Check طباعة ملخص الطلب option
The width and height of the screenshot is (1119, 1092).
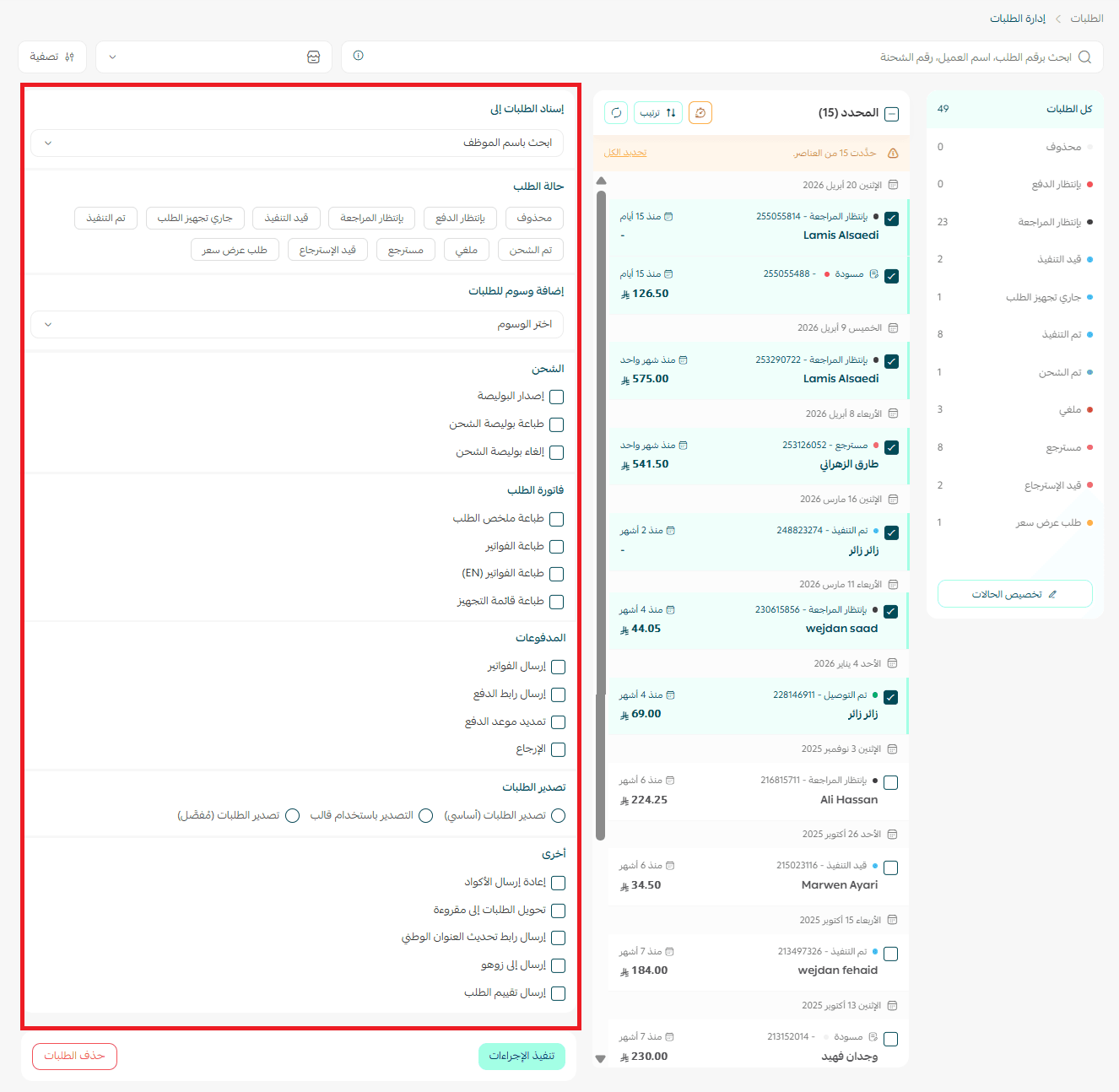point(556,519)
